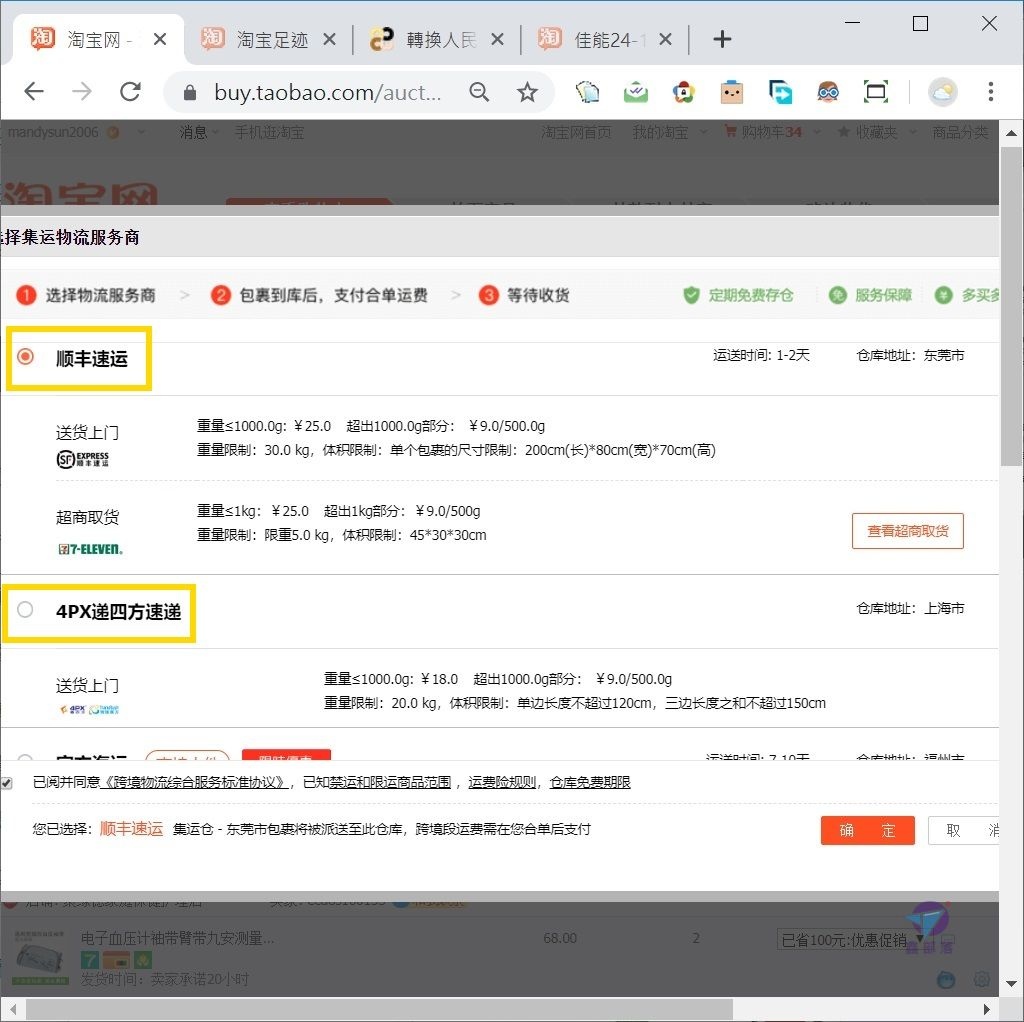
Task: Click the 定期免费存仓 shield badge
Action: coord(738,295)
